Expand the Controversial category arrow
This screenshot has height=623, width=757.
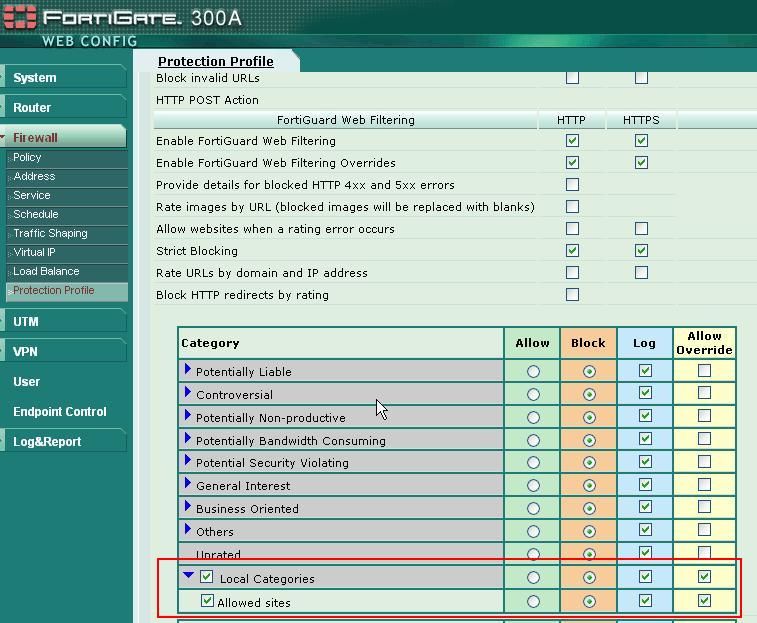pos(187,393)
